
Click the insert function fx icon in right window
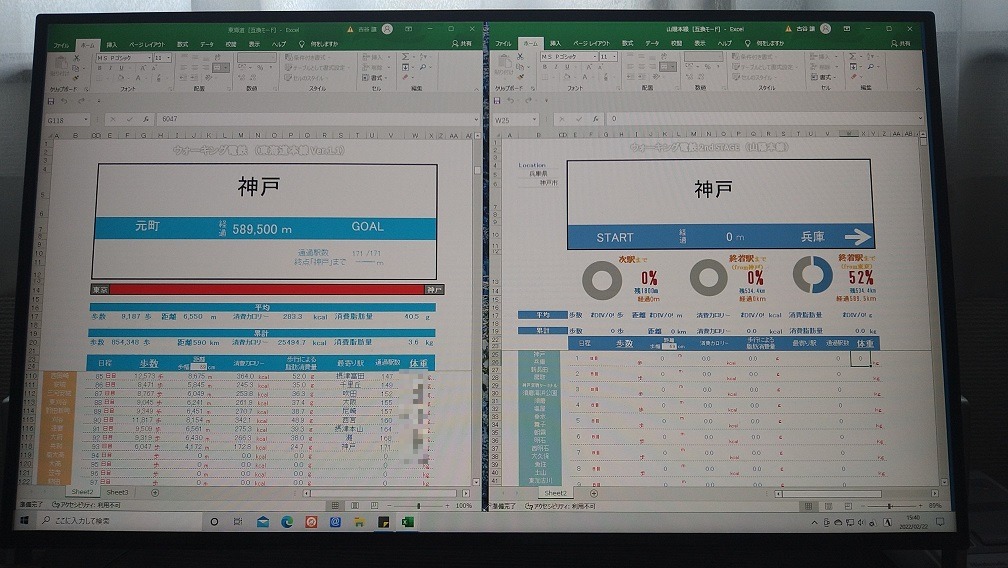tap(596, 120)
